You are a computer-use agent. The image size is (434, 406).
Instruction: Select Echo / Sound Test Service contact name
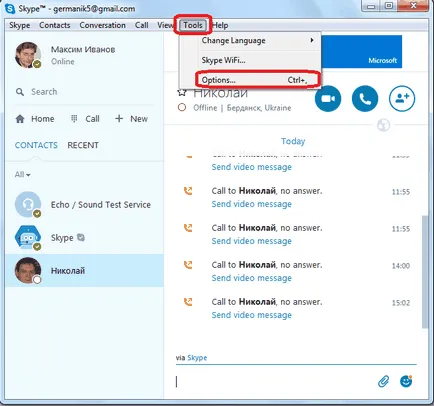(101, 205)
